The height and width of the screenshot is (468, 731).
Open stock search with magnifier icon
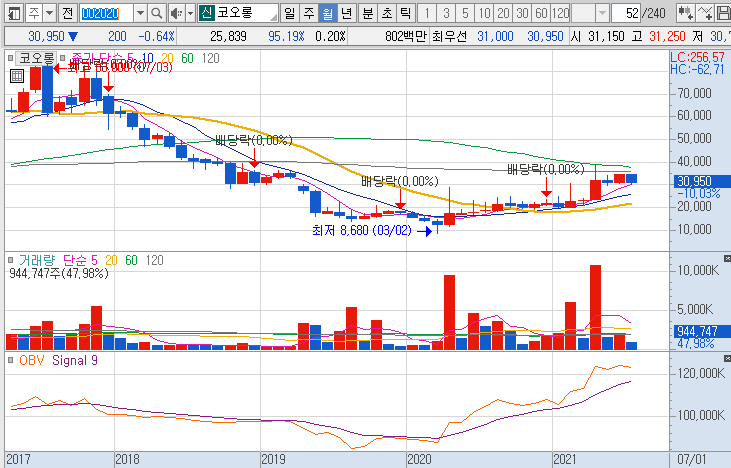[x=157, y=13]
